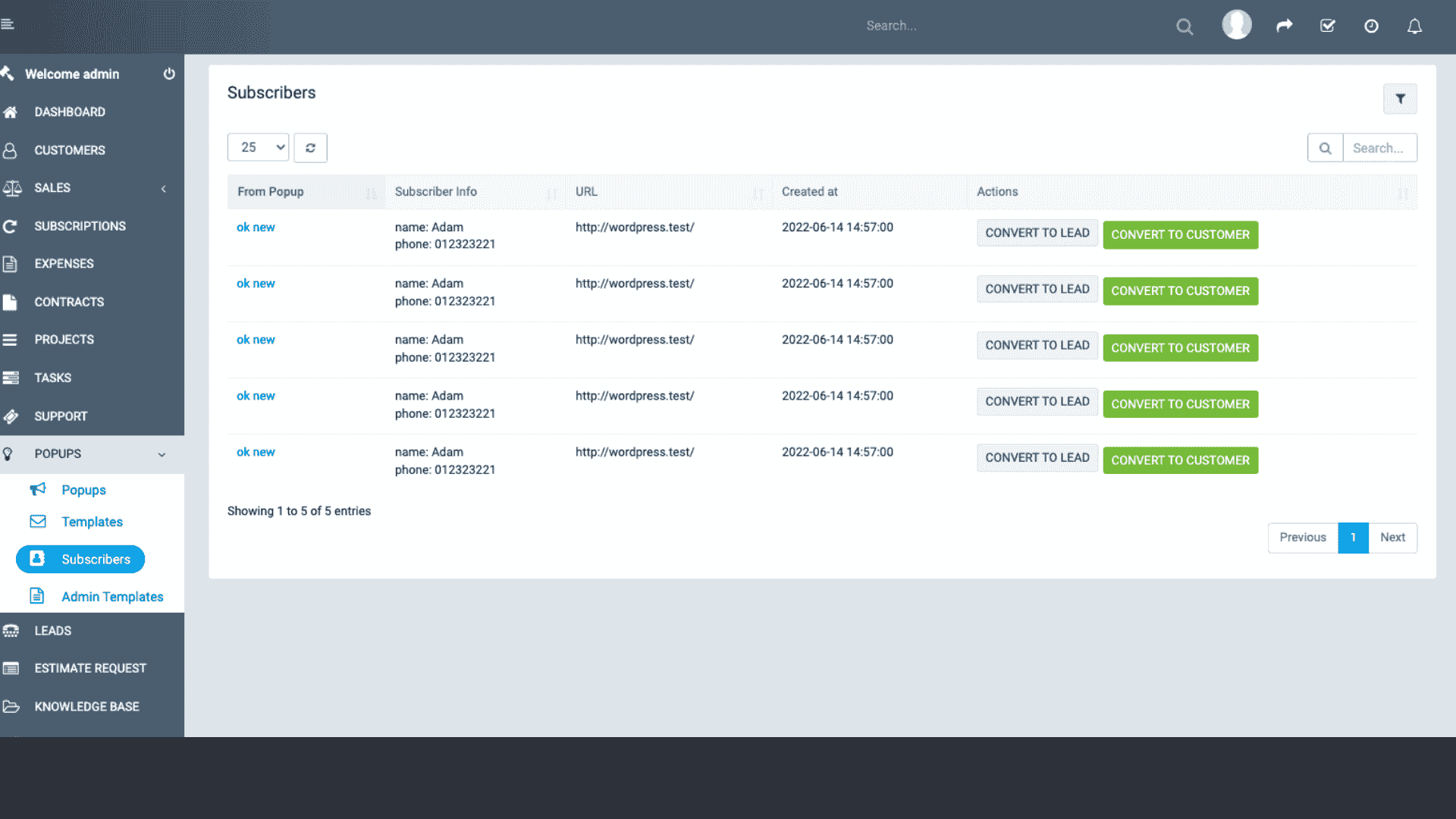Screen dimensions: 1456x819
Task: Click the to-do checkbox icon in the top bar
Action: pos(1327,25)
